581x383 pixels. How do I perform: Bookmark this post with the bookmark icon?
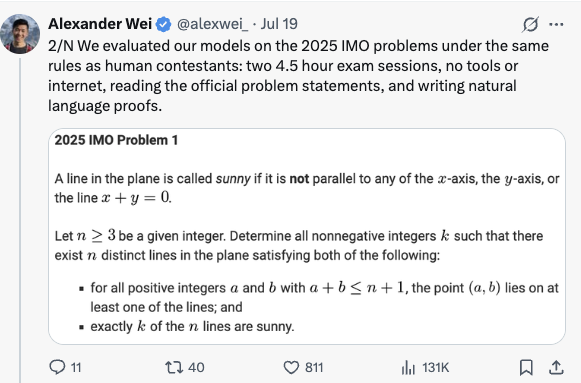pos(526,367)
